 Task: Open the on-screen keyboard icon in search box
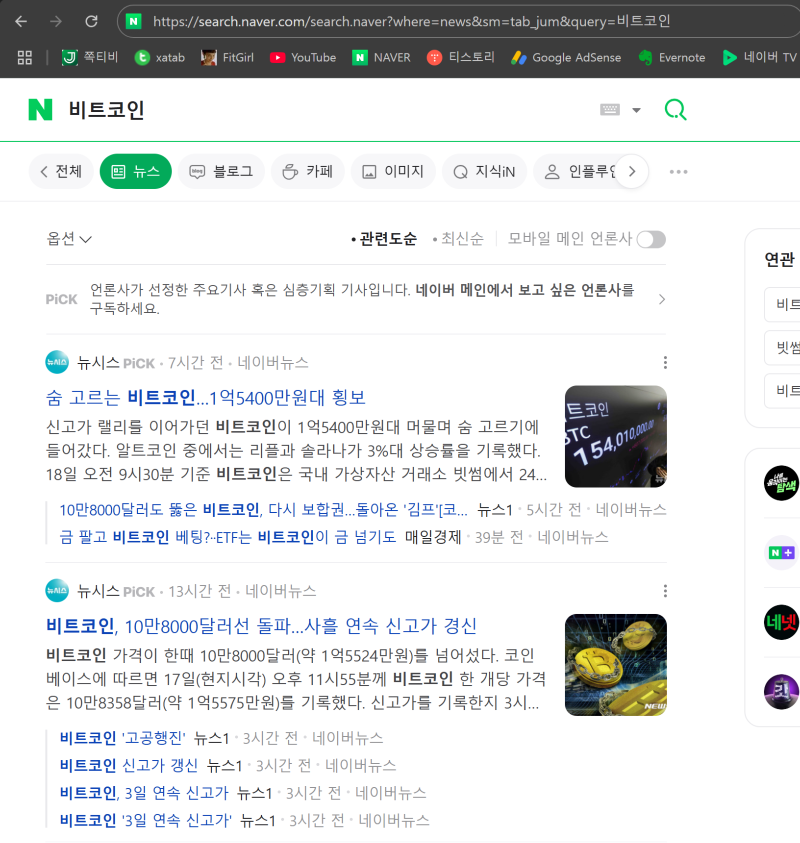[x=610, y=110]
